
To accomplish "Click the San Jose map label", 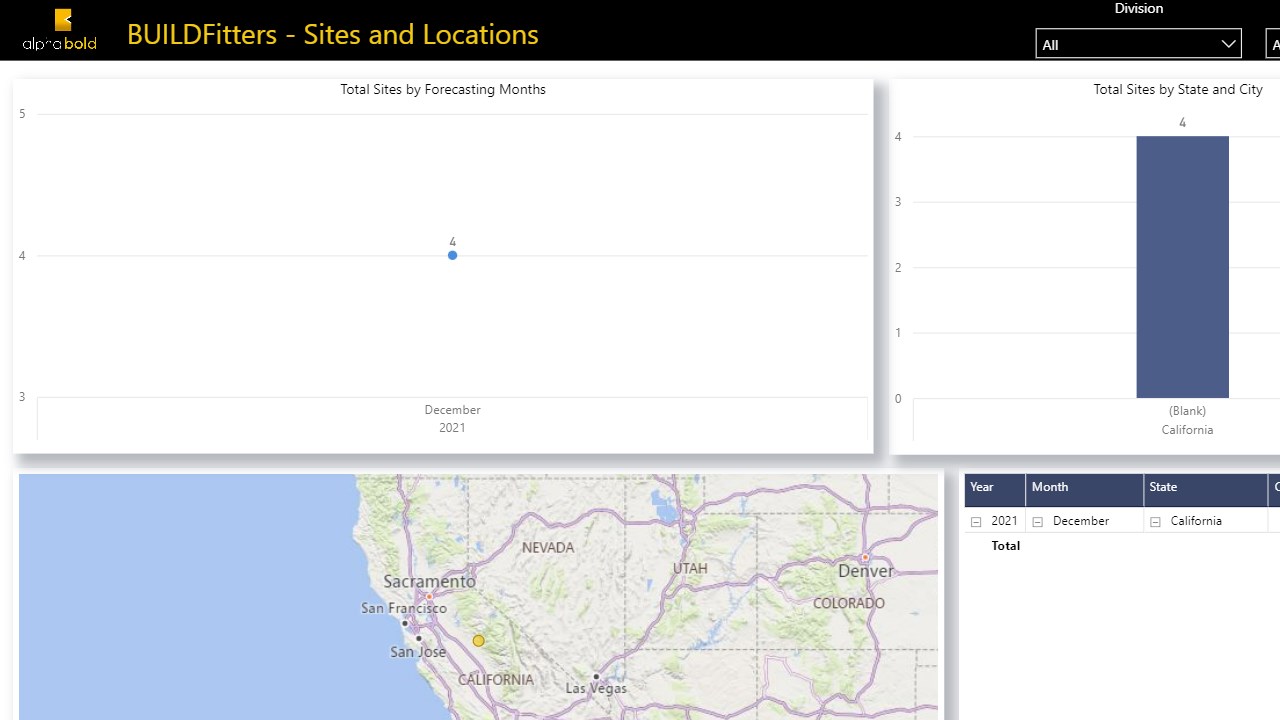I will (418, 652).
